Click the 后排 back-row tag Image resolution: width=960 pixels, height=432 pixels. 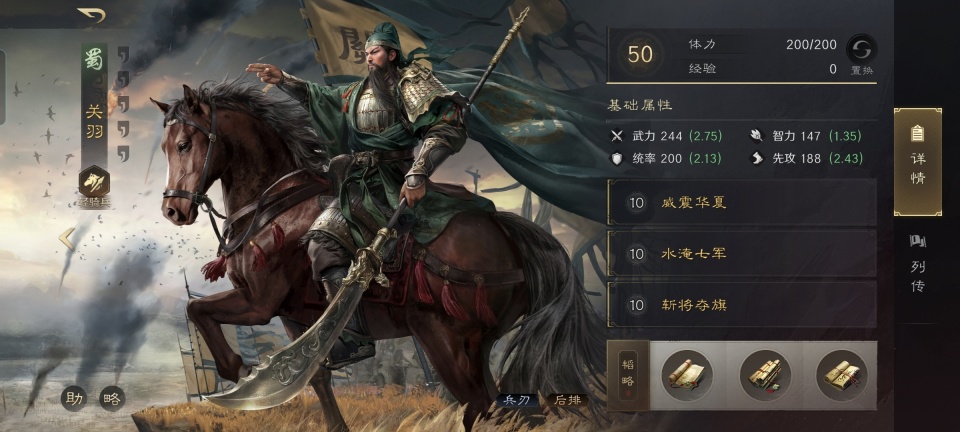click(x=567, y=400)
